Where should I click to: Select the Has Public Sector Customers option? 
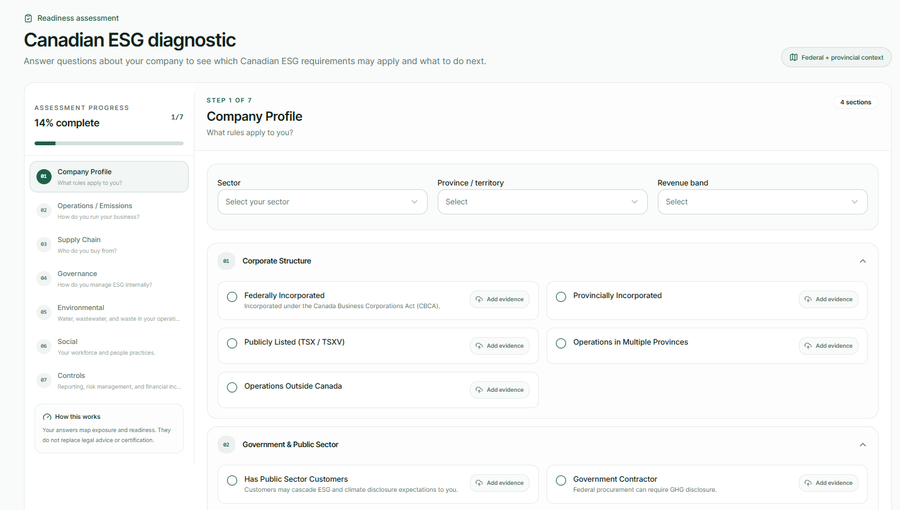[x=232, y=480]
